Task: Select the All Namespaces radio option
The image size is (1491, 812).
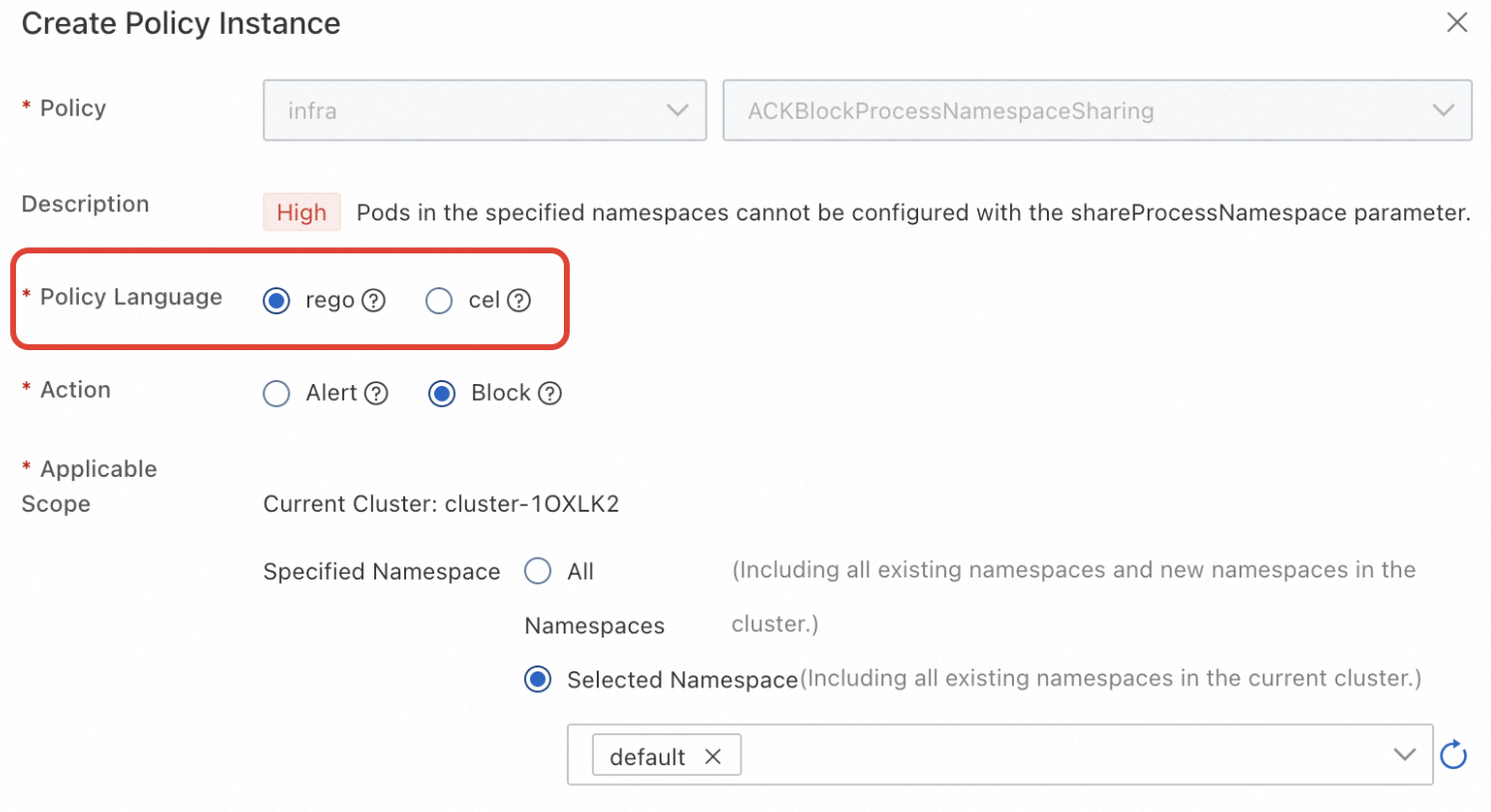Action: [x=538, y=571]
